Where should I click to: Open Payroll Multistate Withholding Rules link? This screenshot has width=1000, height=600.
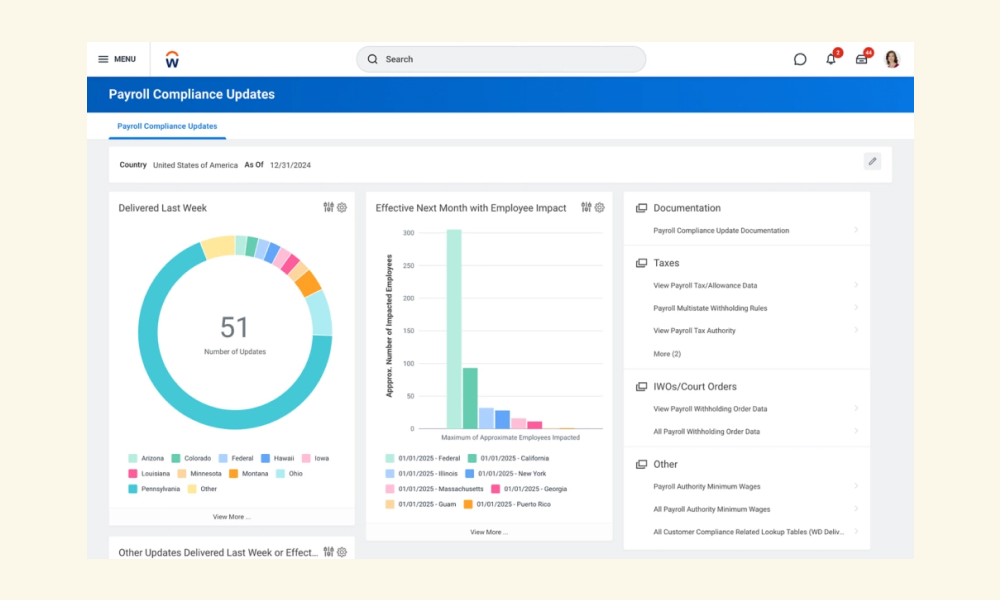[x=710, y=308]
